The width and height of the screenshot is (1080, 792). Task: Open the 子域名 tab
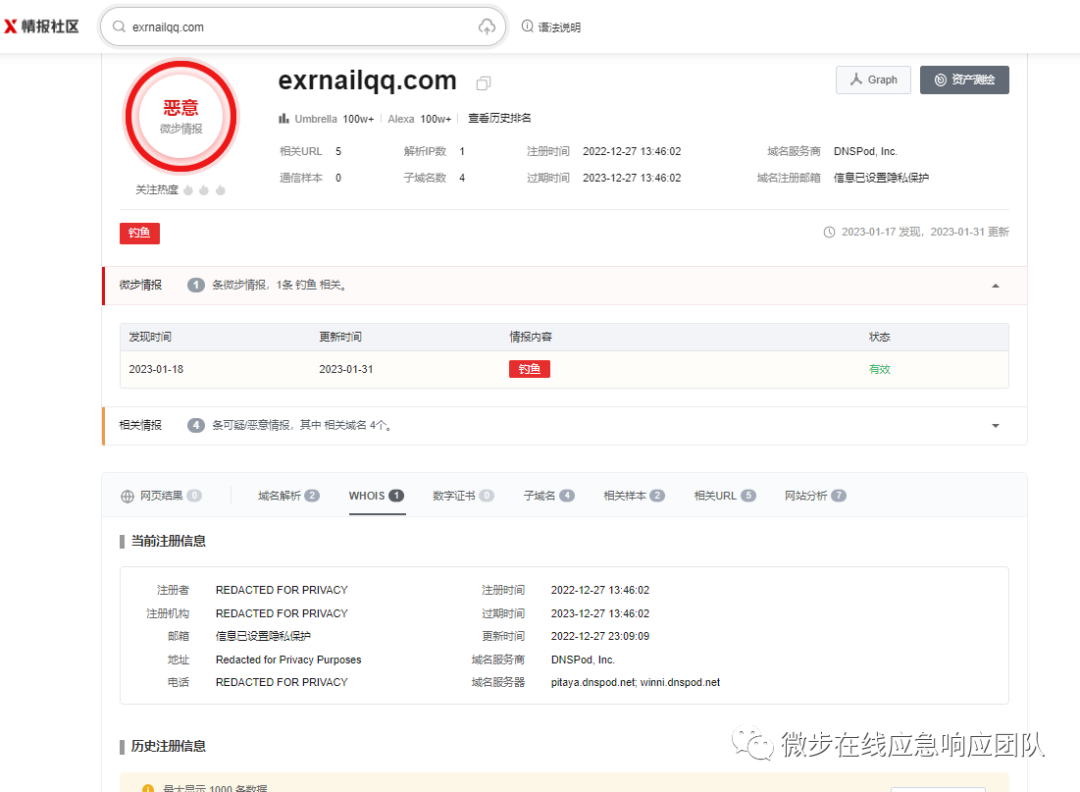tap(549, 496)
